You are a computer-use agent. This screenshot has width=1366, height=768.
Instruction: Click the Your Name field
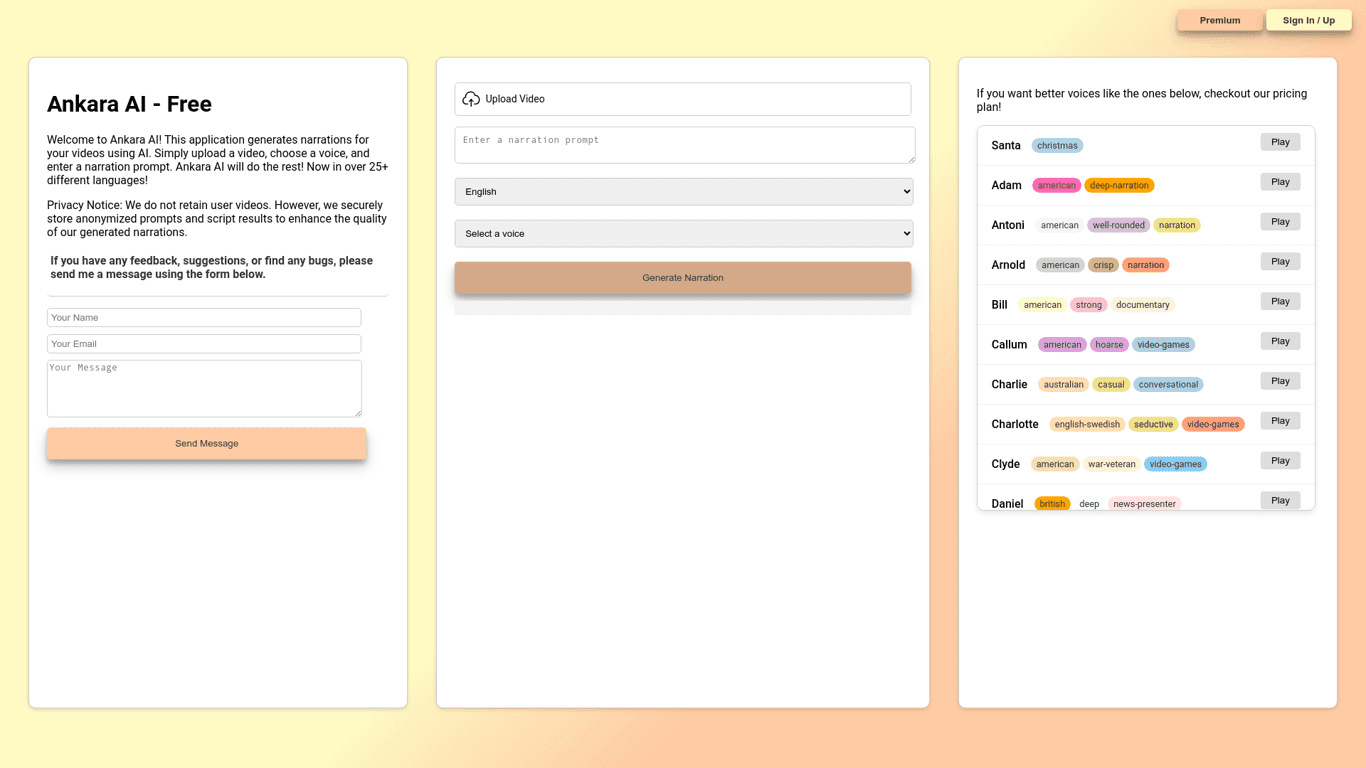coord(204,318)
